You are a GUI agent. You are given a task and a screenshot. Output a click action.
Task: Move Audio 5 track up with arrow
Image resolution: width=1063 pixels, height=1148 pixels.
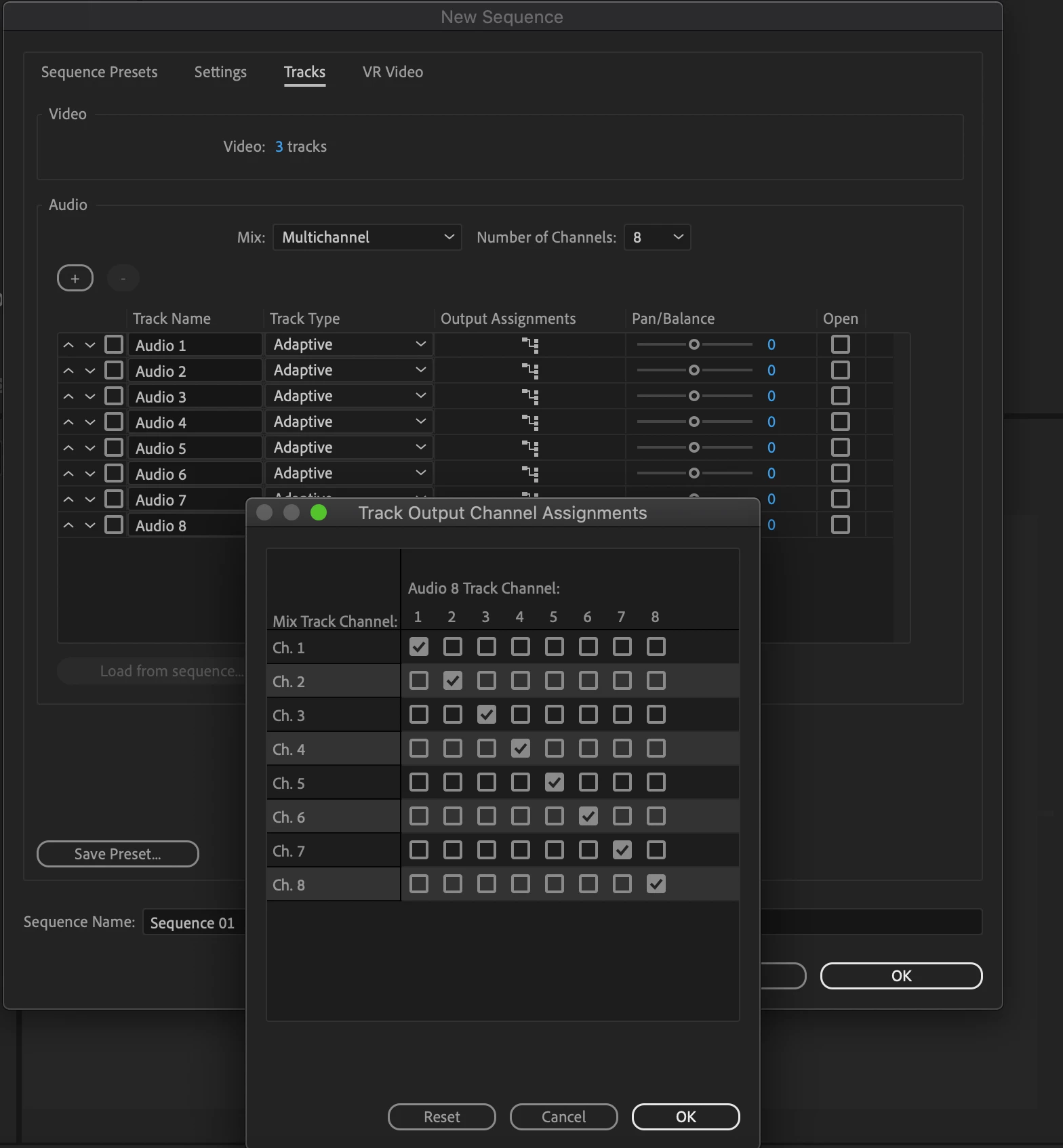(68, 448)
